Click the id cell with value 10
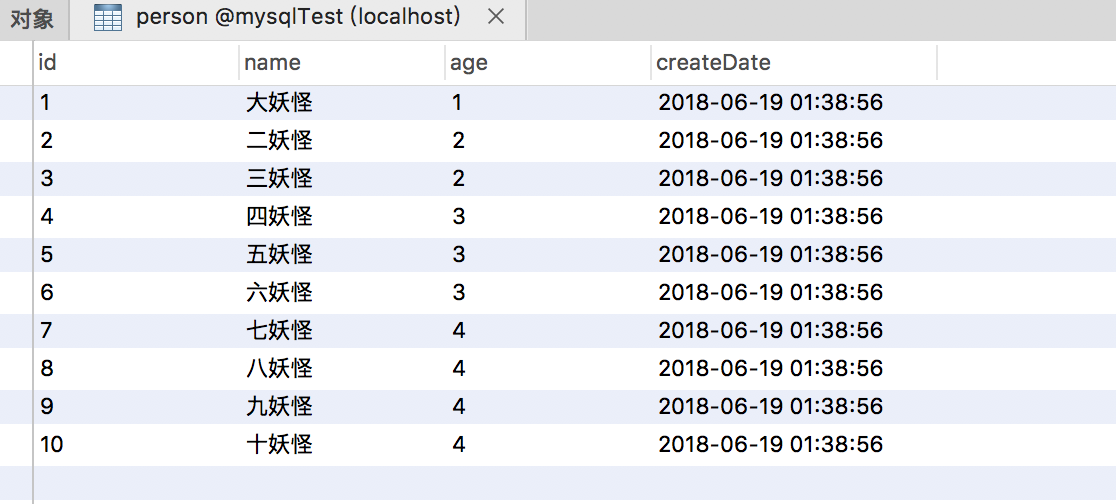The image size is (1116, 504). coord(52,445)
